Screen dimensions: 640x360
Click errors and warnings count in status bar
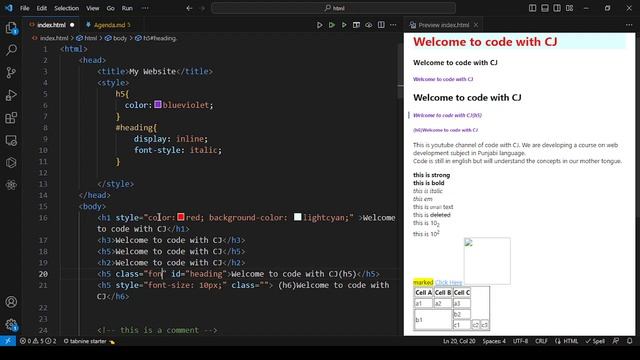coord(38,341)
